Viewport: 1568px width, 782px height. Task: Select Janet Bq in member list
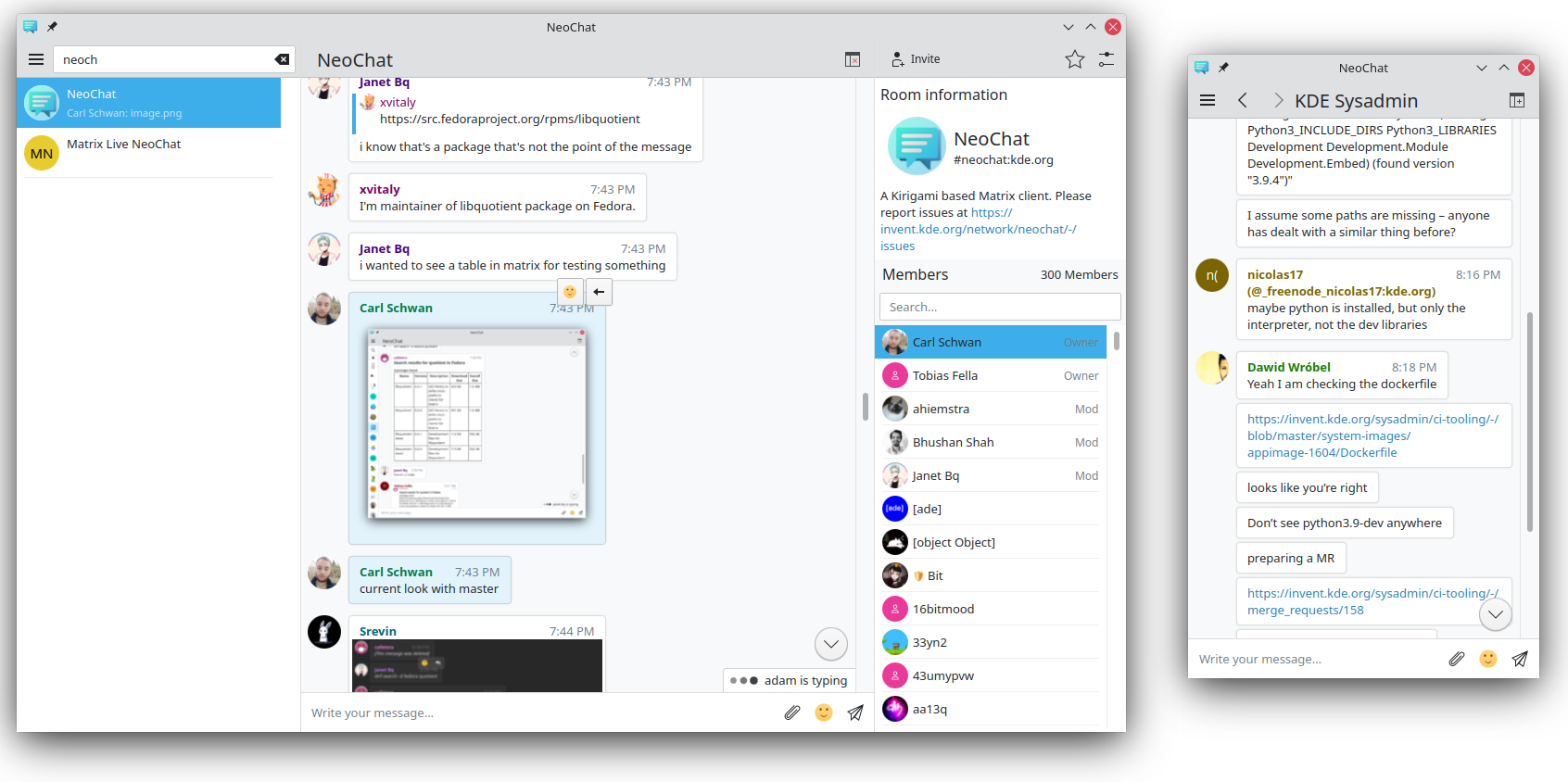(x=991, y=475)
